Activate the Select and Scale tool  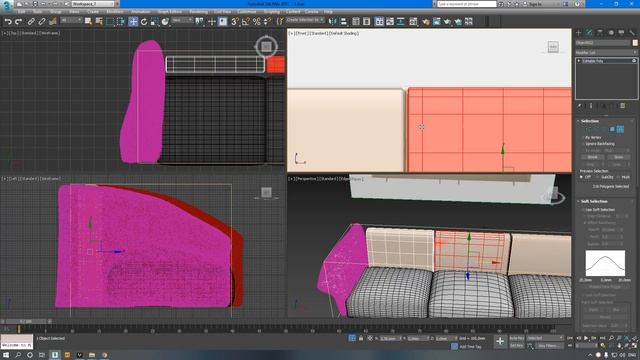click(154, 22)
